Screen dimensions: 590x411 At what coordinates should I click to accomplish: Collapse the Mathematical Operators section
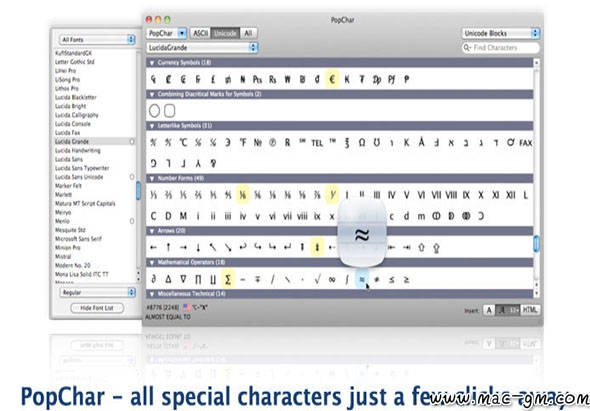pos(152,262)
